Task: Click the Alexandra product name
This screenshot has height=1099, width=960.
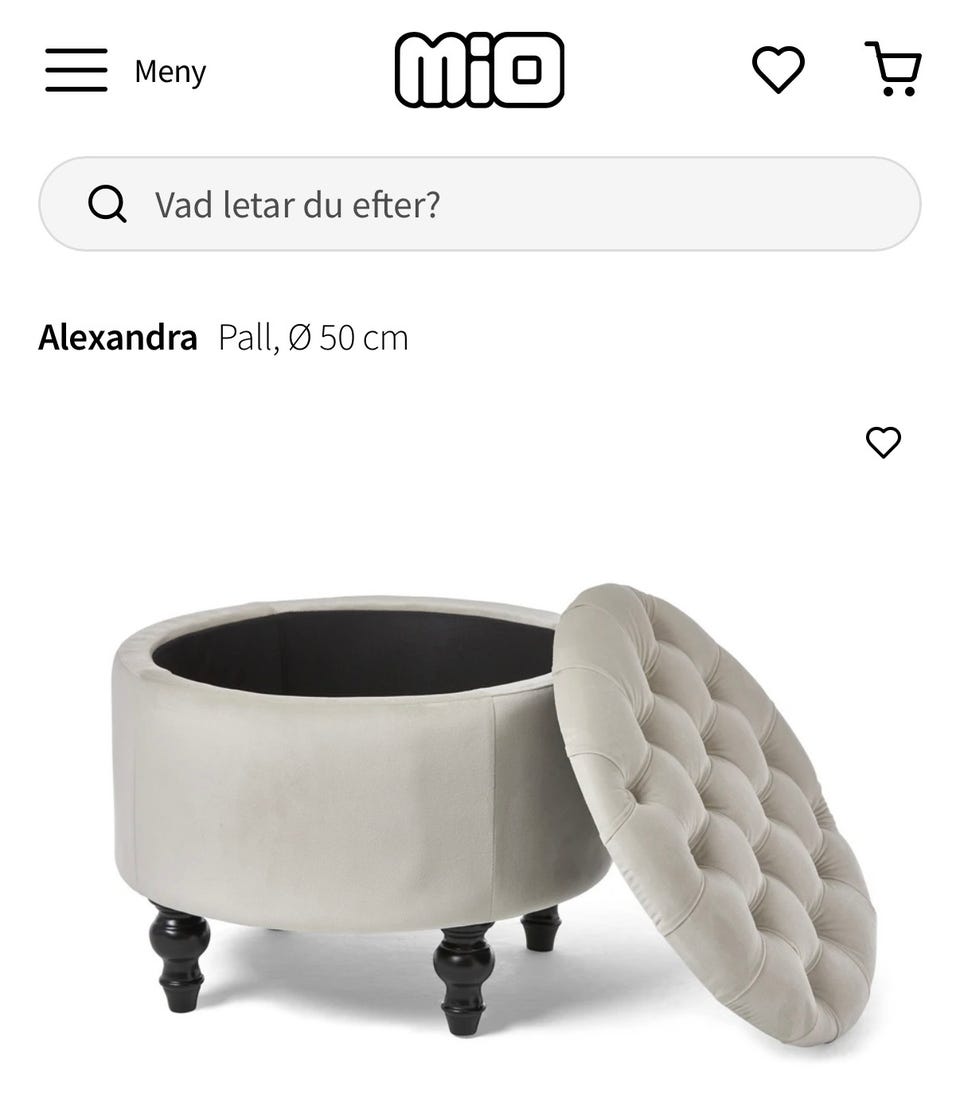Action: coord(118,338)
